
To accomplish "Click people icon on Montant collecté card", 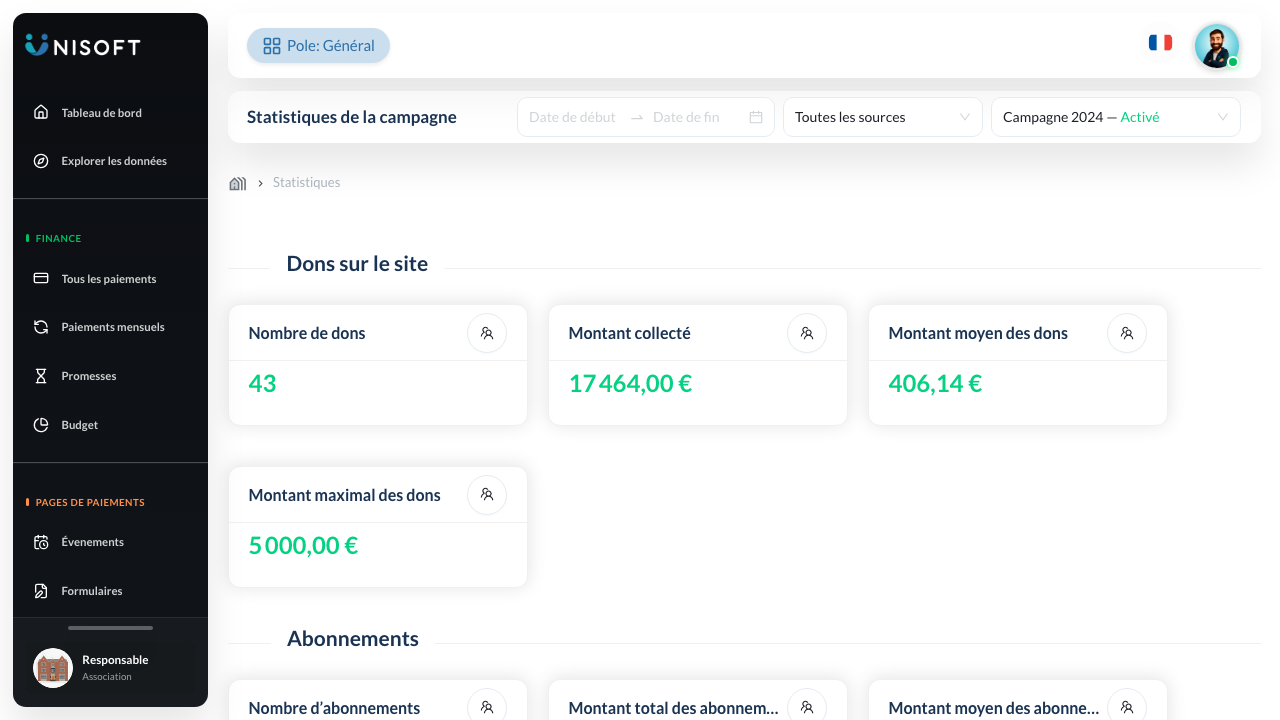I will (807, 333).
